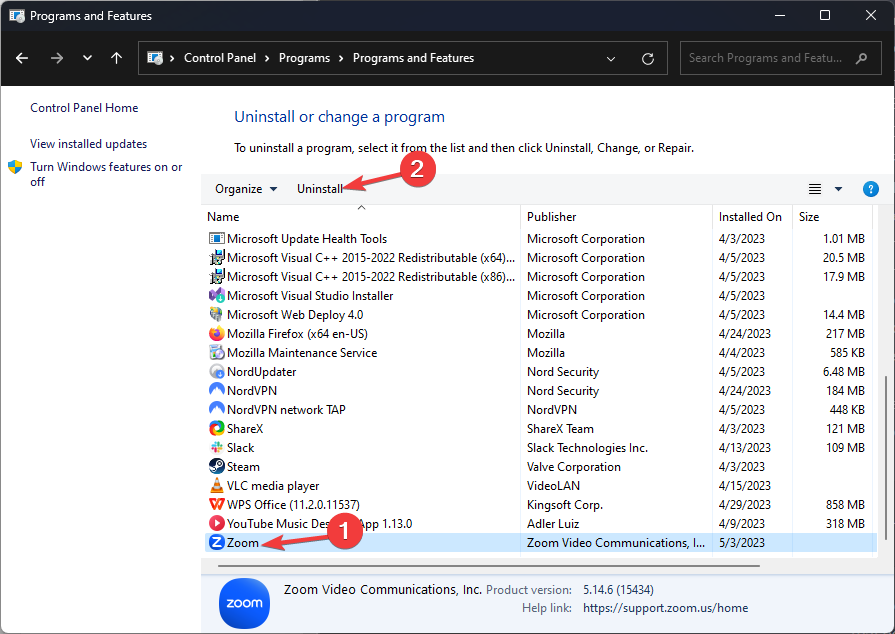The width and height of the screenshot is (895, 634).
Task: Expand chevron after Programs breadcrumb
Action: coord(341,58)
